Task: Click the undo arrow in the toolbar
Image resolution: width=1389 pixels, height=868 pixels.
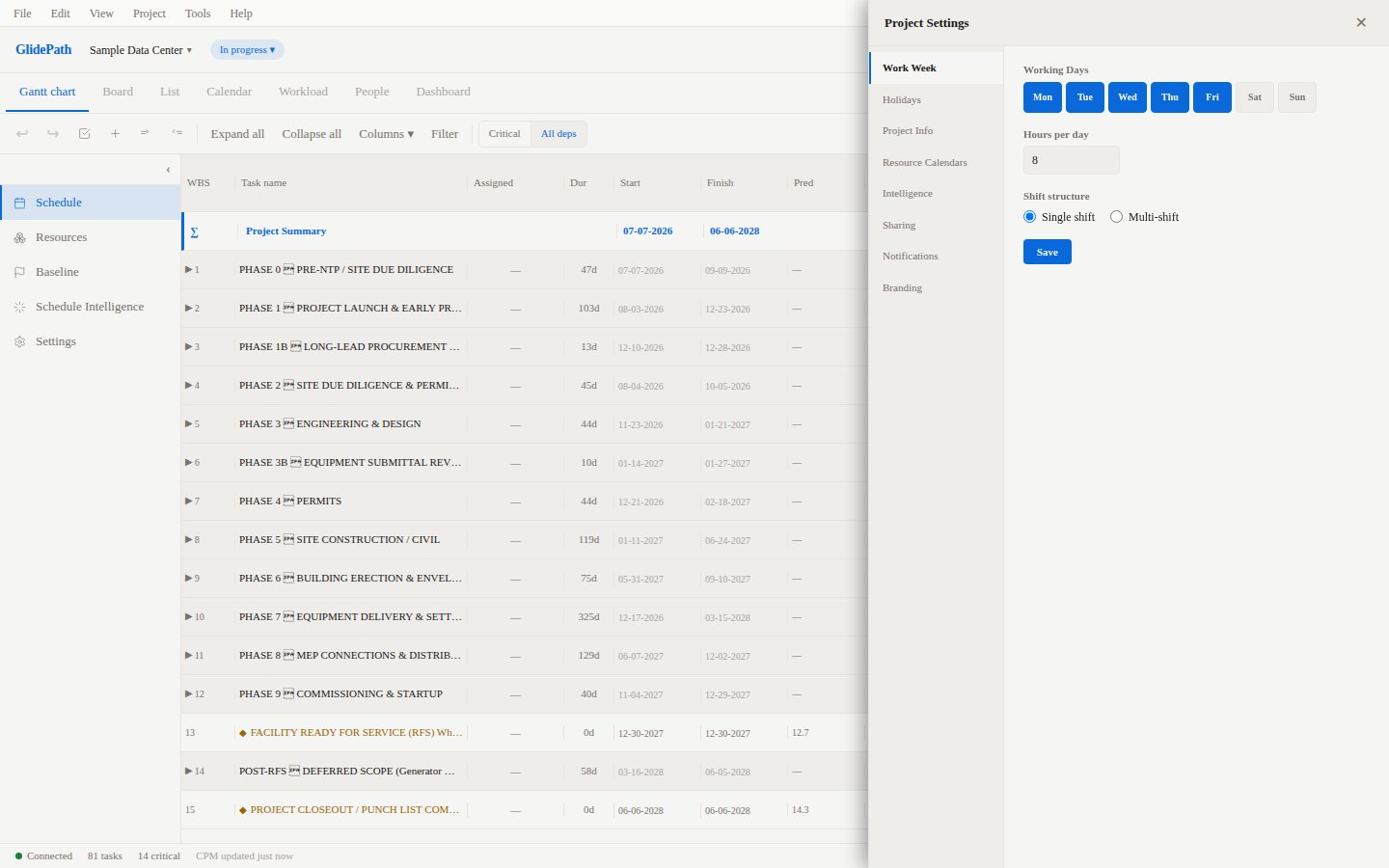Action: pyautogui.click(x=22, y=134)
